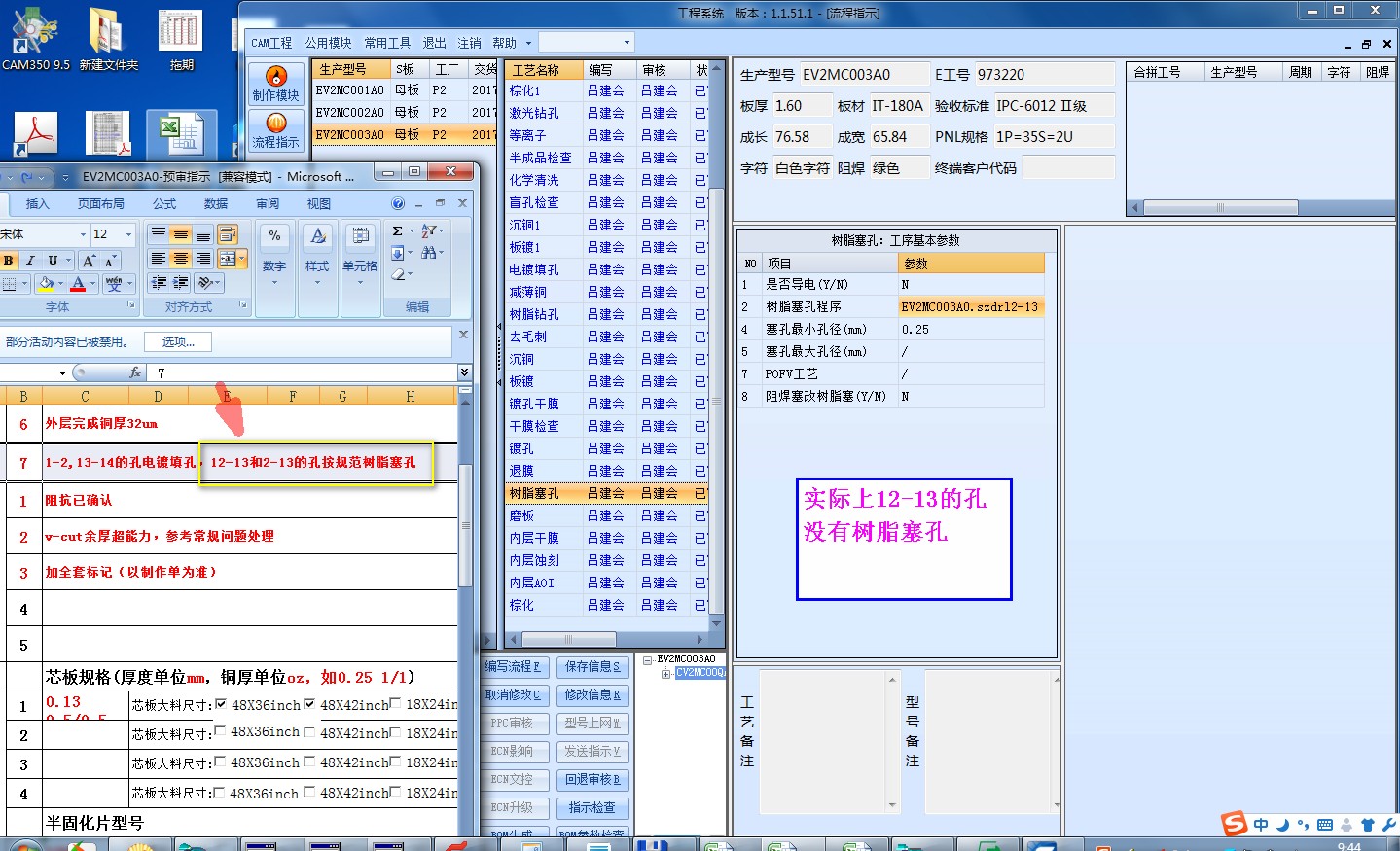Click the center horizontal alignment icon
Viewport: 1400px width, 851px height.
tap(181, 259)
